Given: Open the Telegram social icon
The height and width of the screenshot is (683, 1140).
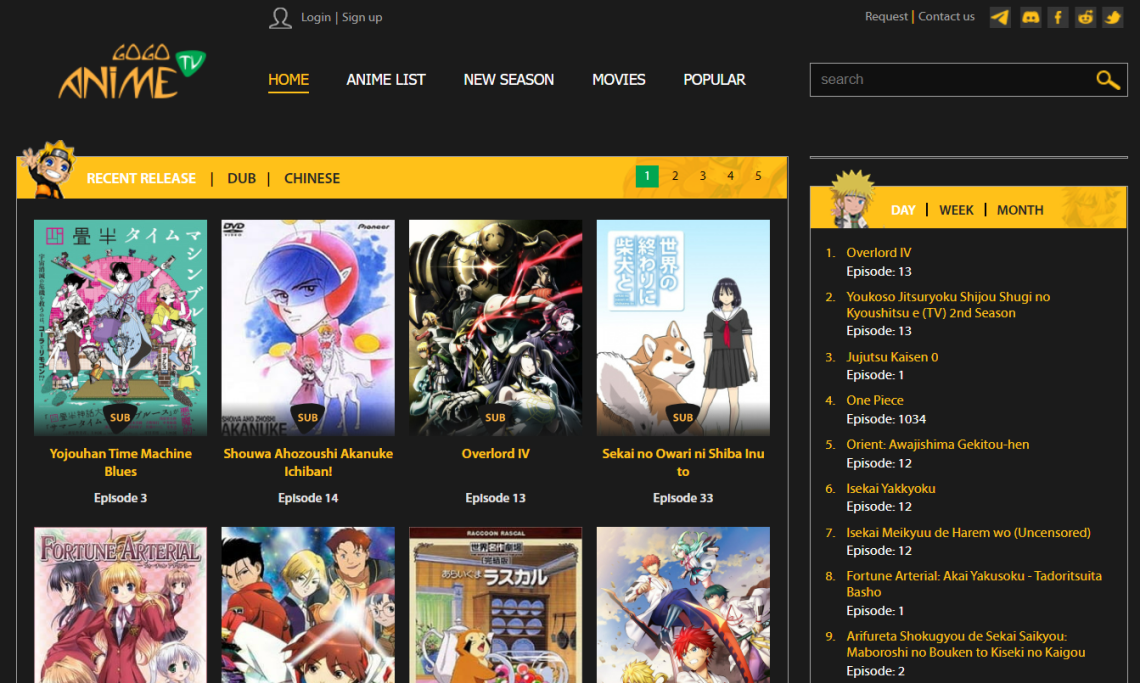Looking at the screenshot, I should (1000, 17).
